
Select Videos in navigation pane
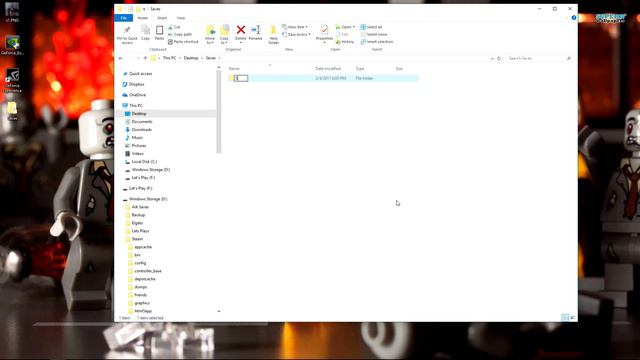138,154
